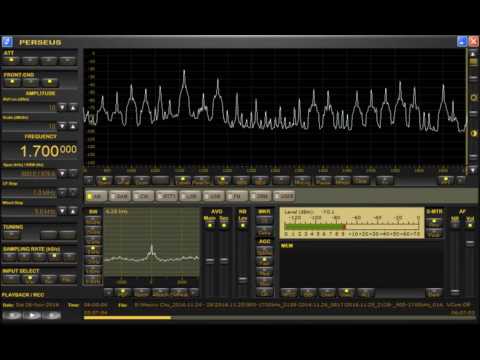Click the lit INPUT SELECT button
Screen dimensions: 480x360
click(x=30, y=279)
